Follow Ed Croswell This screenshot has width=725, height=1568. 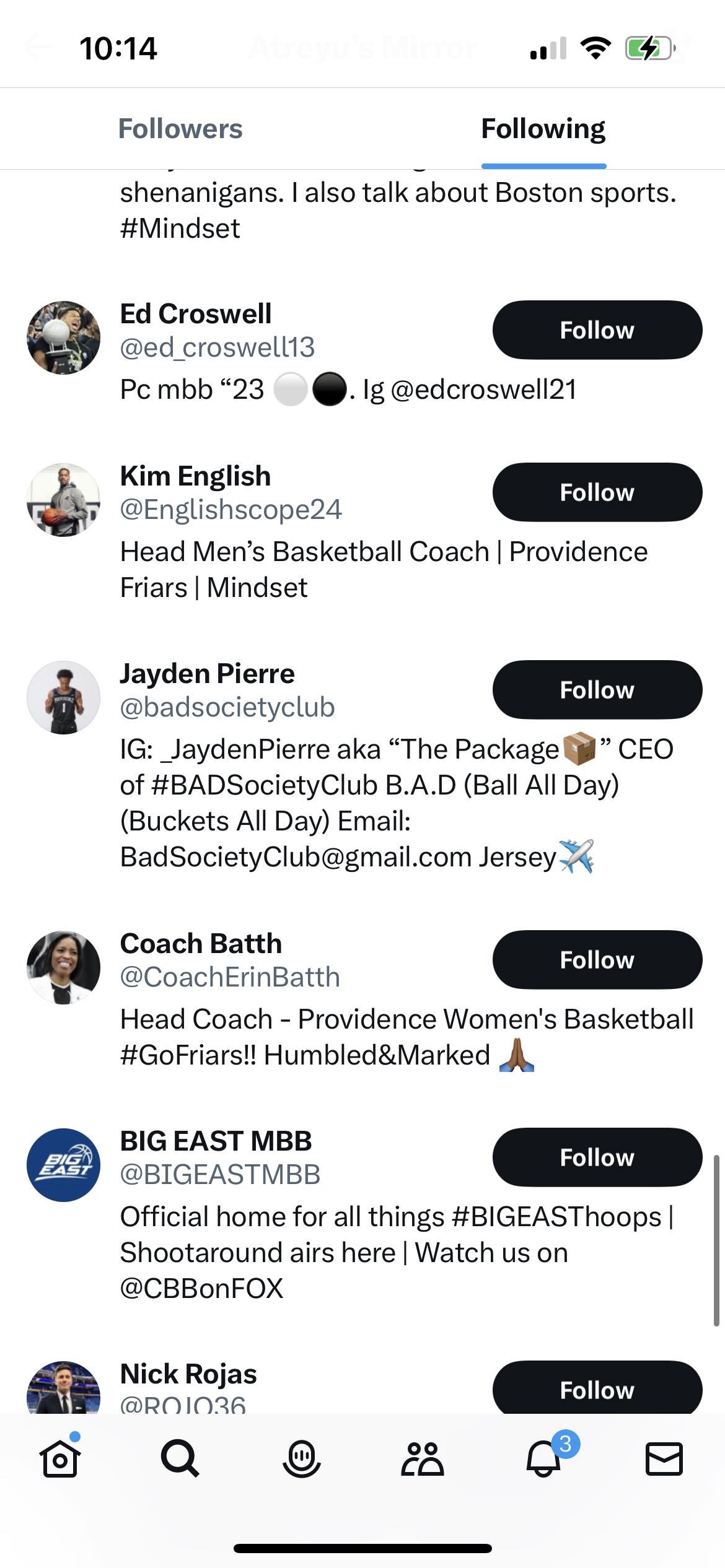[x=597, y=330]
